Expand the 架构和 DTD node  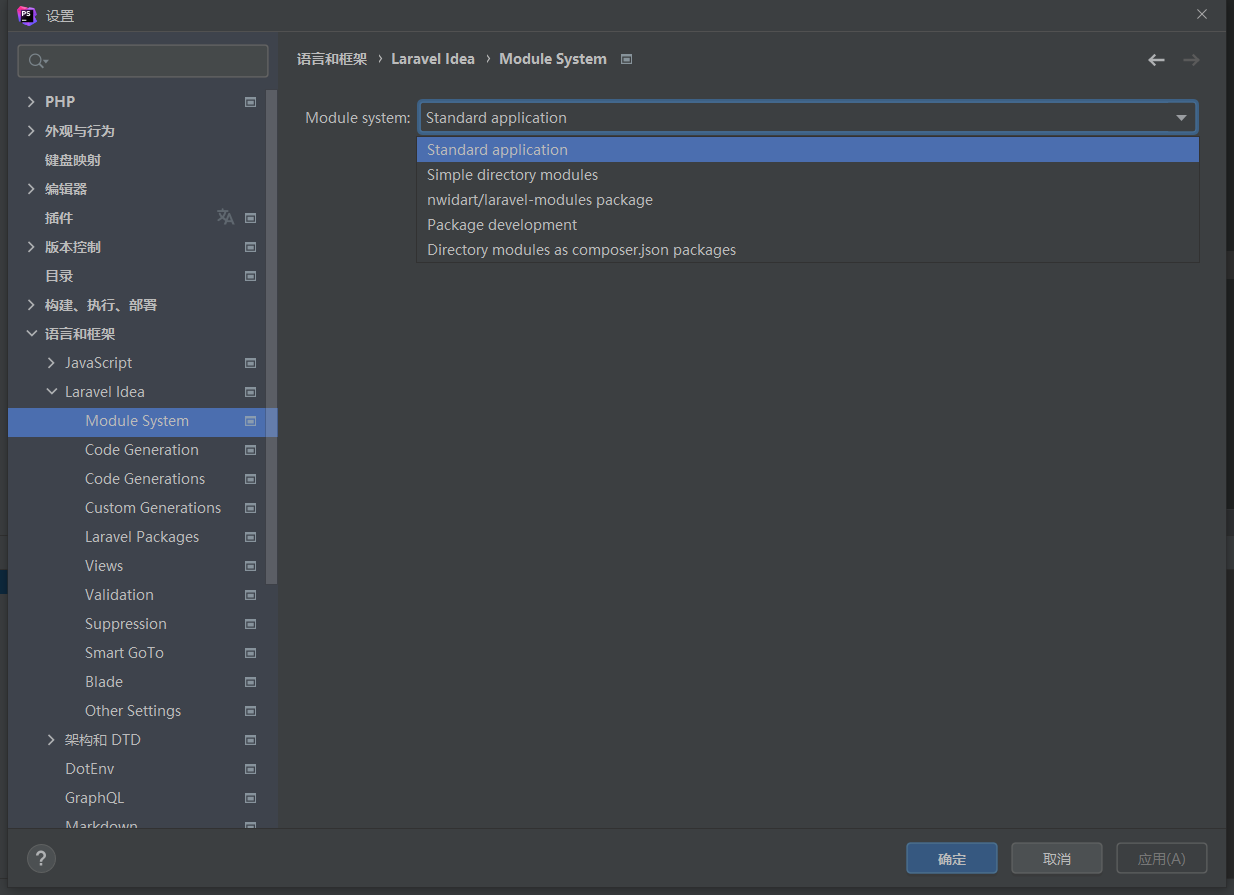point(52,740)
